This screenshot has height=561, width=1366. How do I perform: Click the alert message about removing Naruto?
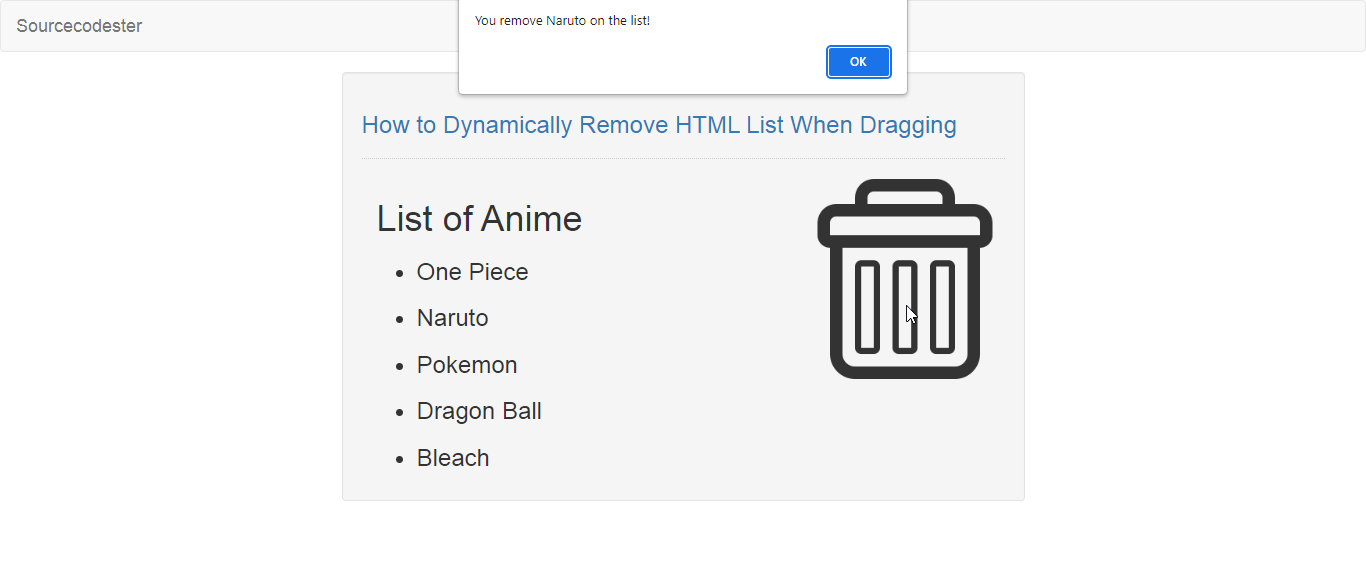click(x=562, y=20)
